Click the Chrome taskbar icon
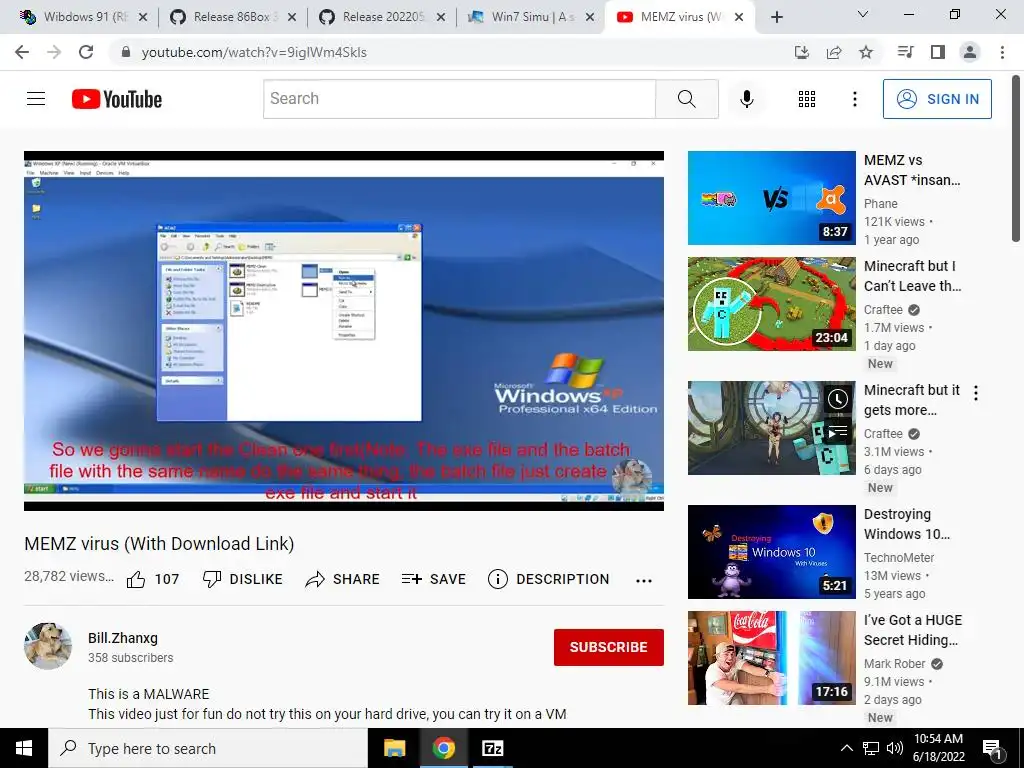This screenshot has width=1024, height=768. point(443,748)
